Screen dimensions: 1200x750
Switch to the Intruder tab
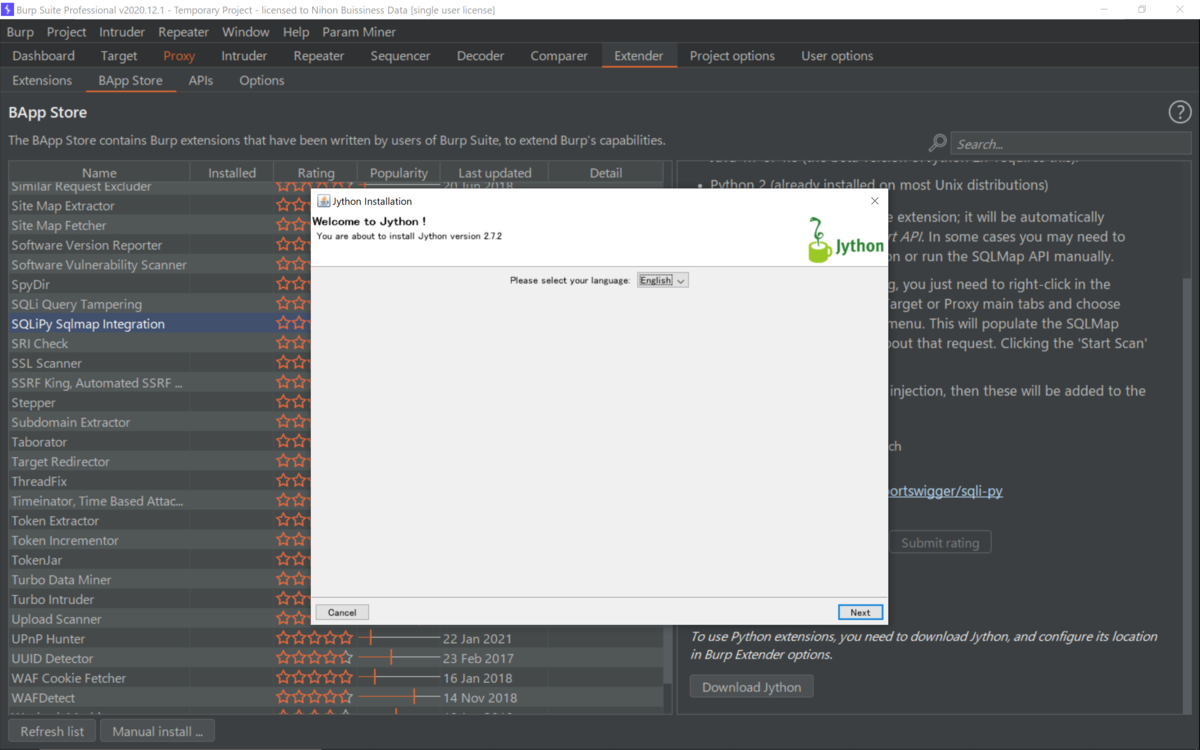244,56
